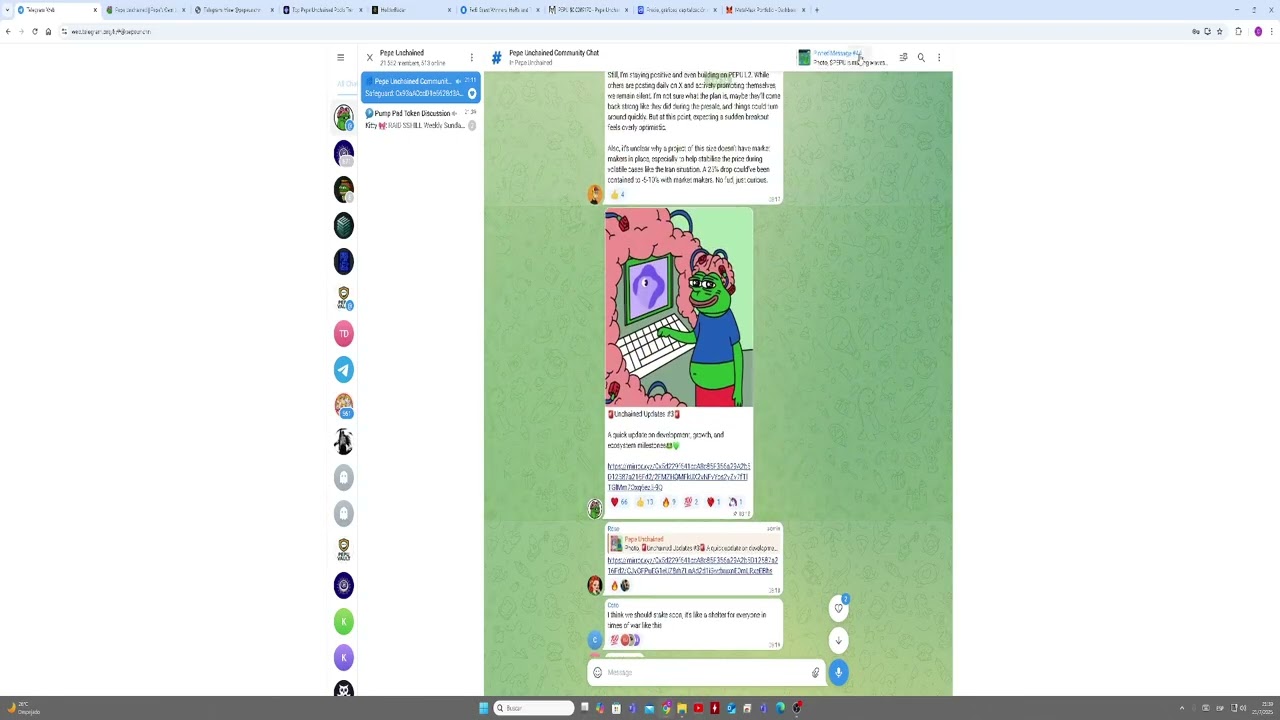Click the fire 9 reaction
Viewport: 1280px width, 720px height.
click(669, 502)
